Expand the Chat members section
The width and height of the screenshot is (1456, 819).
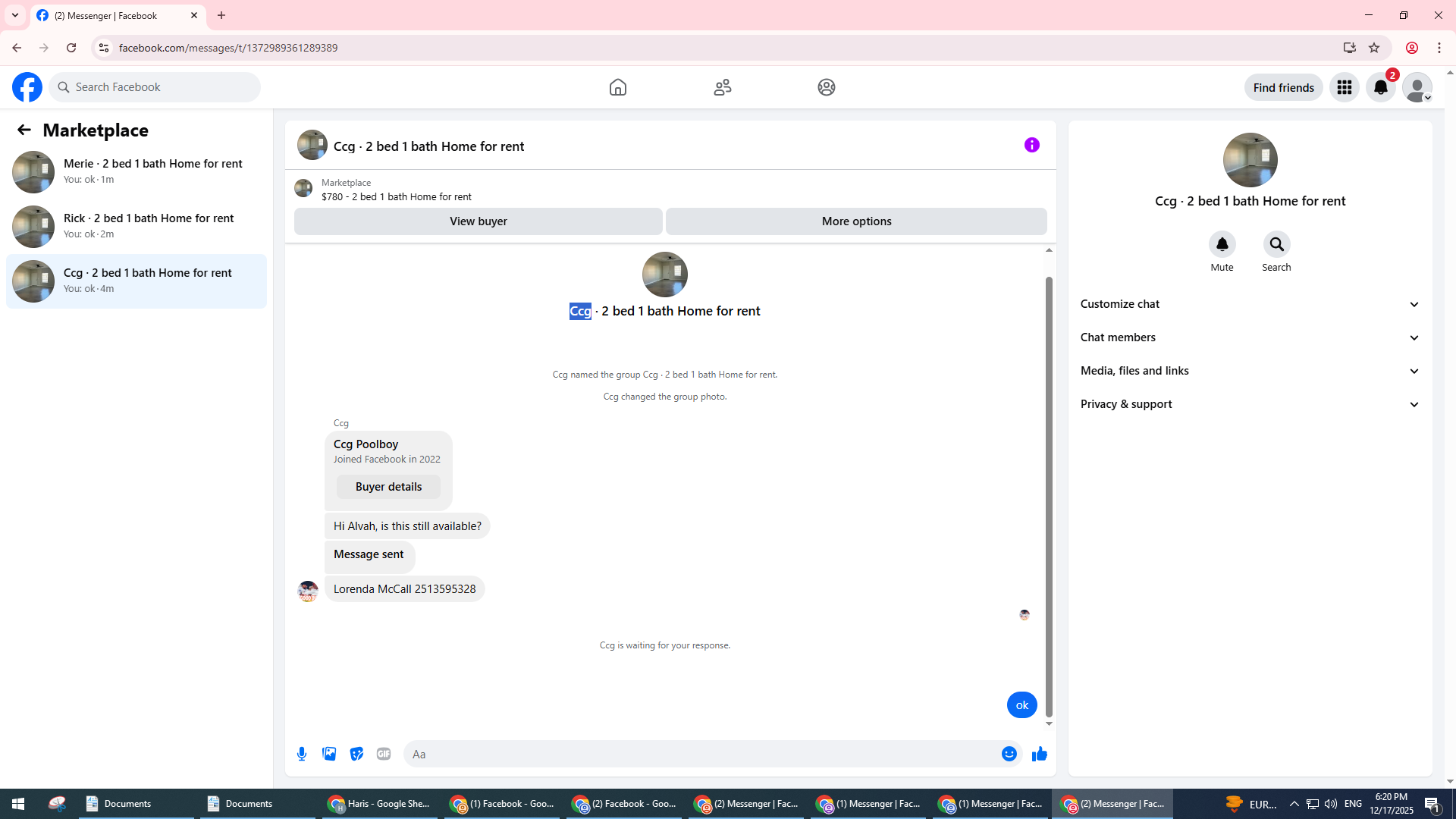tap(1250, 337)
